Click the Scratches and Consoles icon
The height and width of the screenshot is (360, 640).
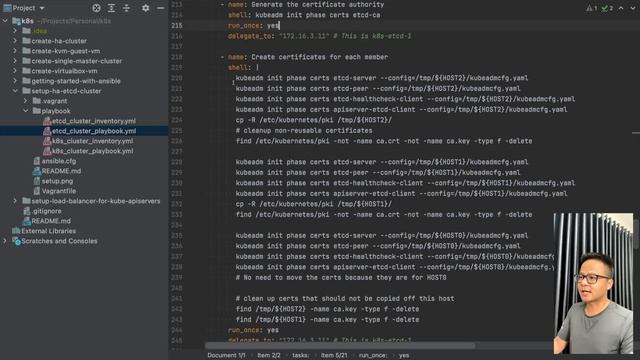[x=16, y=241]
